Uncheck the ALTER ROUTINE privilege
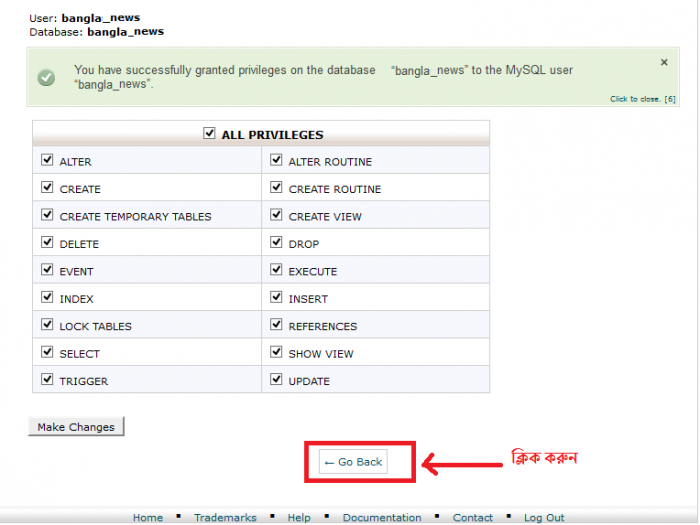700x525 pixels. 276,160
